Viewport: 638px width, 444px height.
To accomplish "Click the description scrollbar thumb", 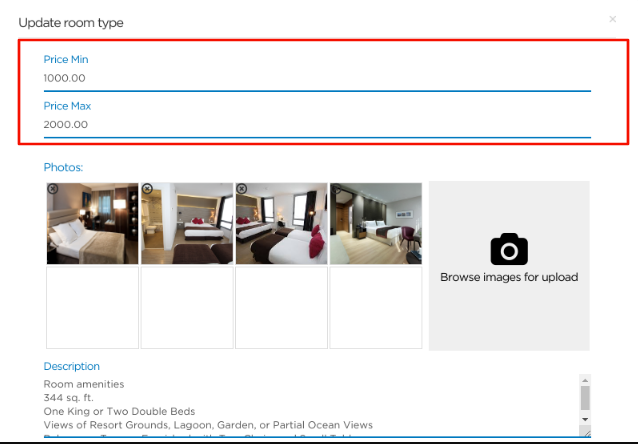I will 585,398.
